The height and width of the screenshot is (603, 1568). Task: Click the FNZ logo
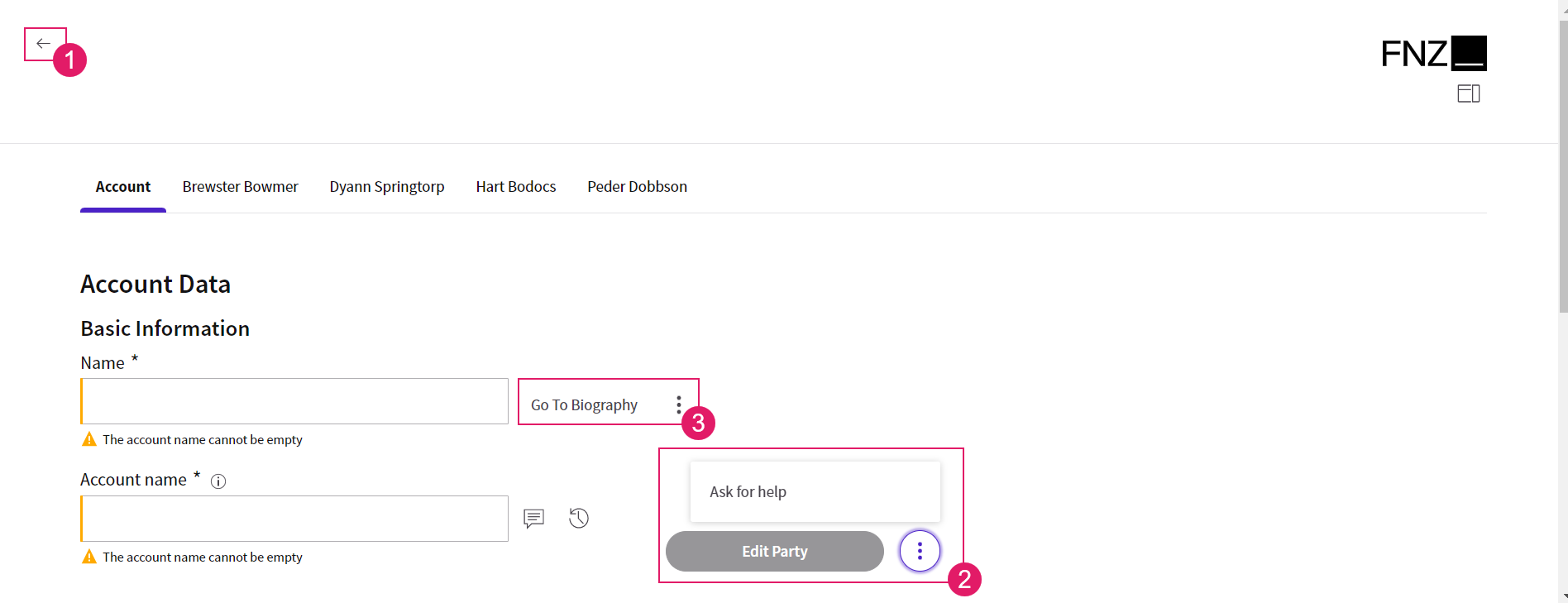click(x=1434, y=54)
